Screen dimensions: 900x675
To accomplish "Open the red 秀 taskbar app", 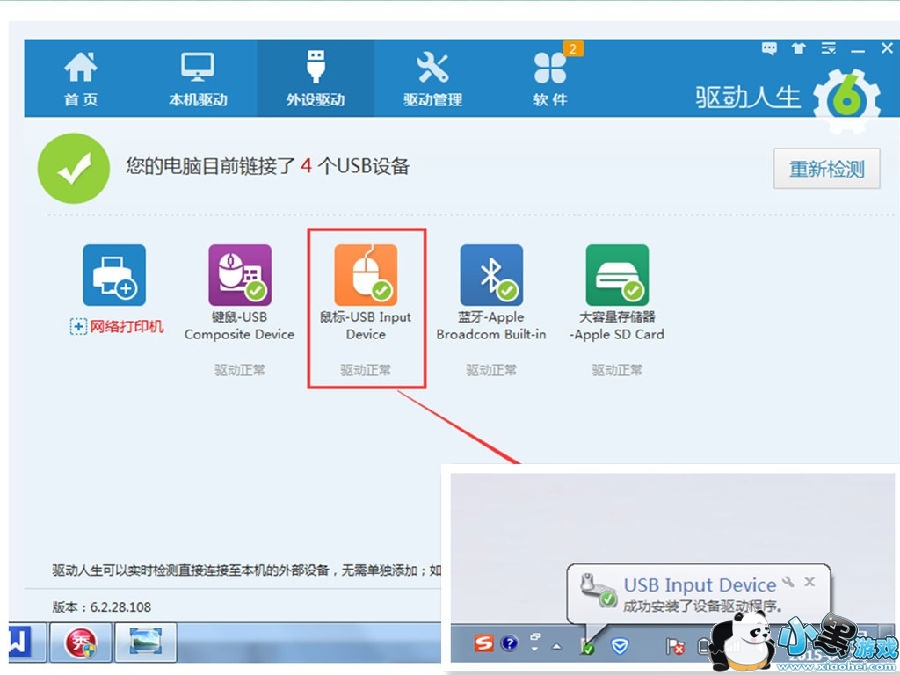I will (81, 642).
